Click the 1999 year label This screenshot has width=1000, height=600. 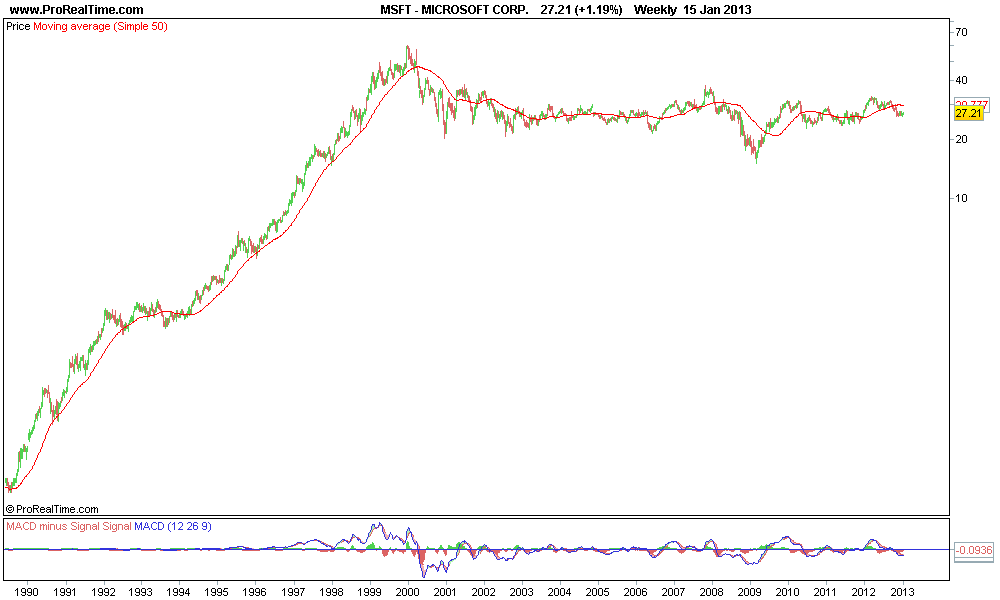pyautogui.click(x=369, y=592)
